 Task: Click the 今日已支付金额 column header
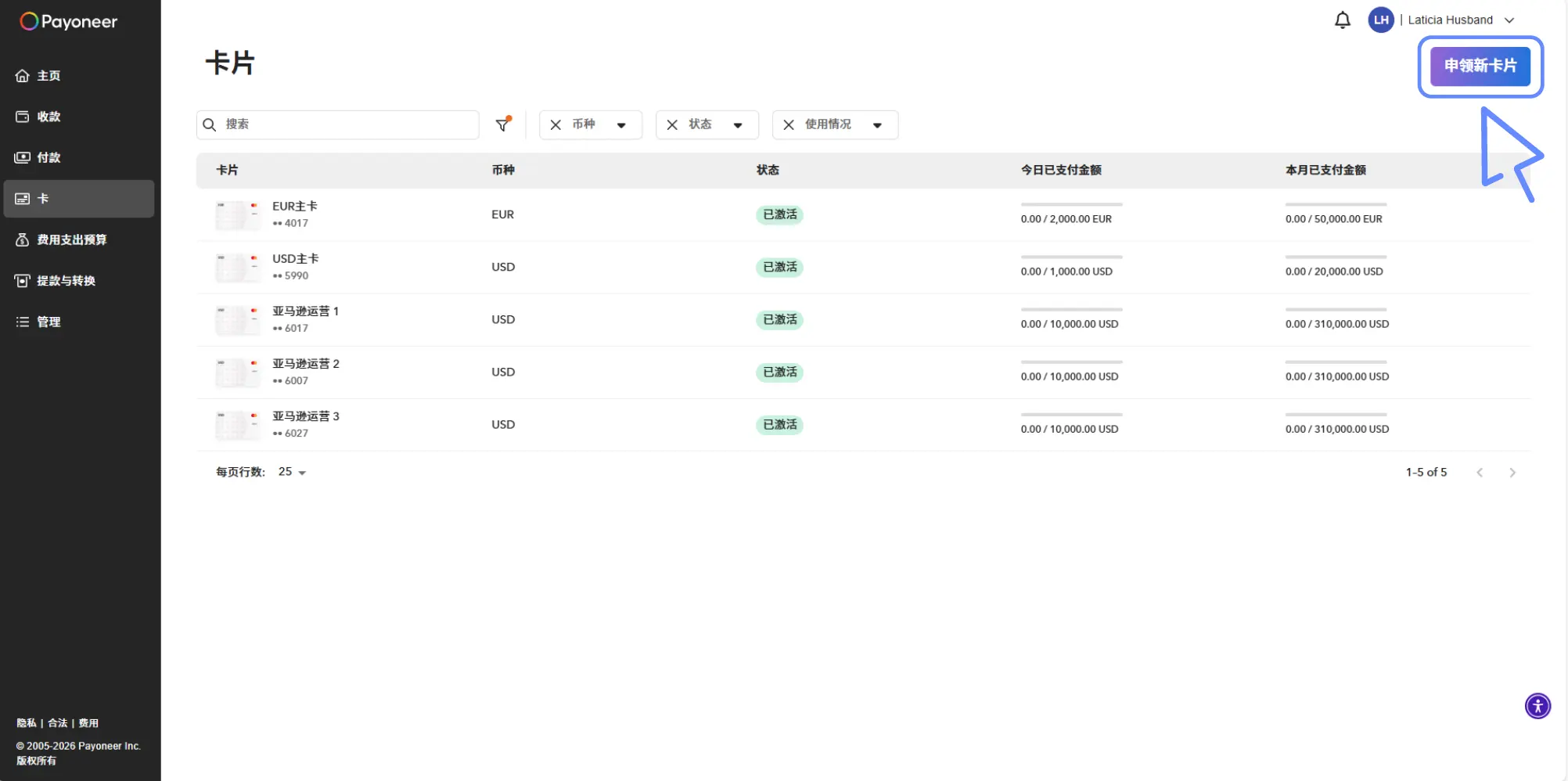coord(1061,170)
